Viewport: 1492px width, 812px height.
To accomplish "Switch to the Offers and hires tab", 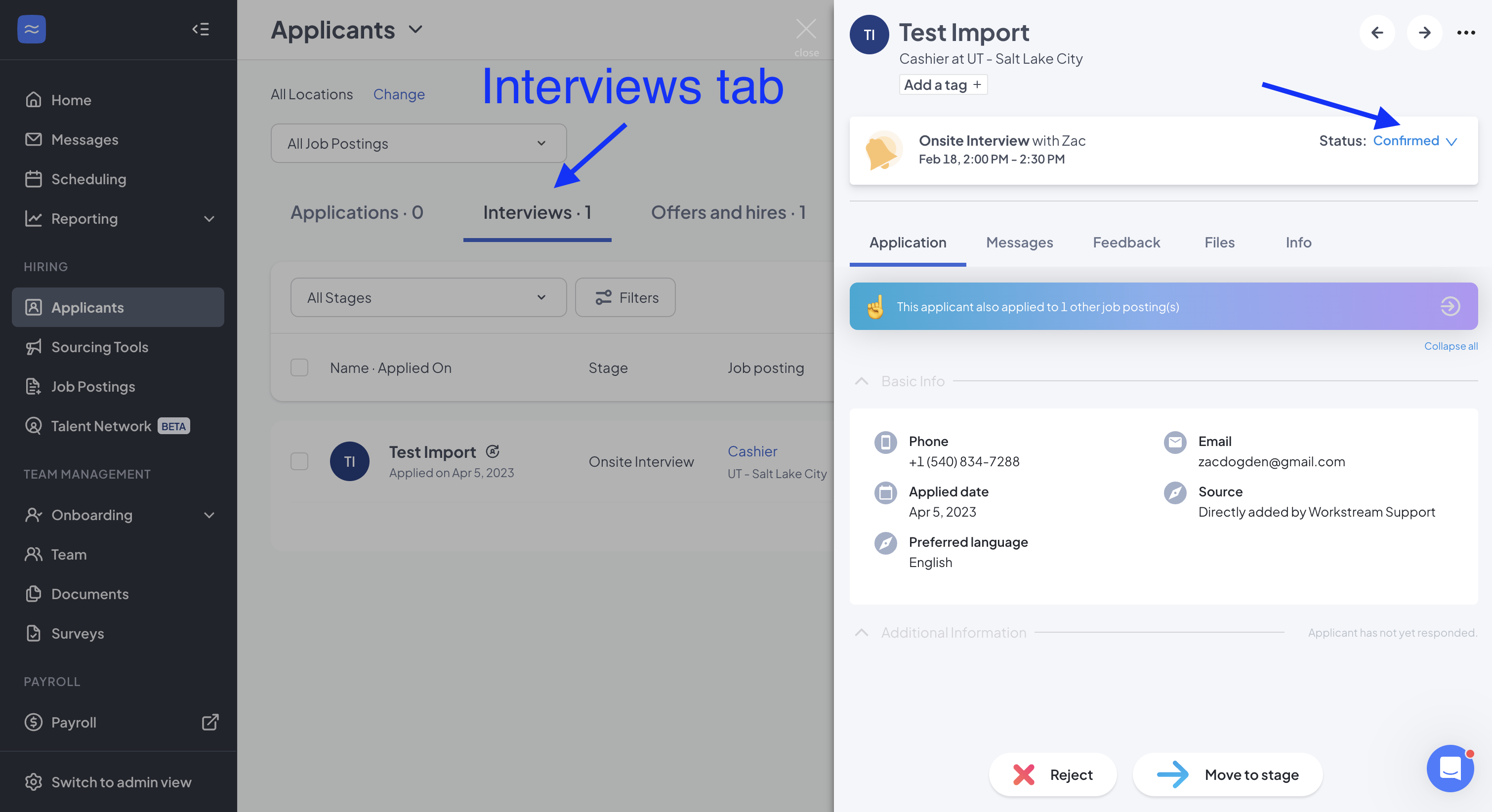I will pyautogui.click(x=727, y=212).
